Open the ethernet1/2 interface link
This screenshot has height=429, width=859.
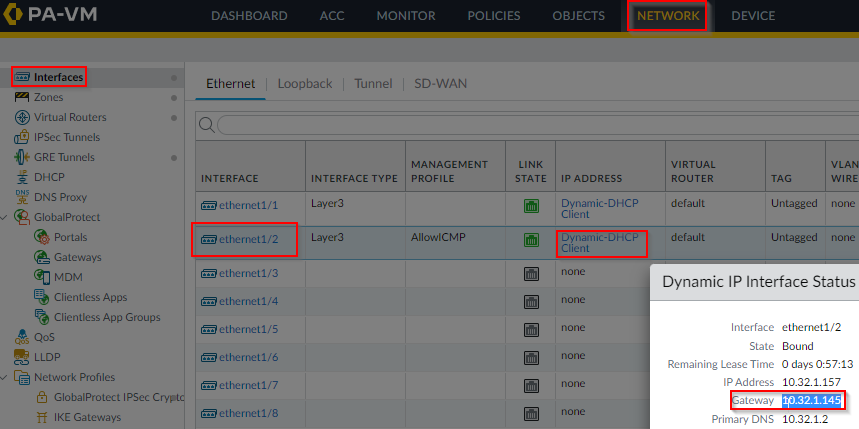pyautogui.click(x=249, y=239)
